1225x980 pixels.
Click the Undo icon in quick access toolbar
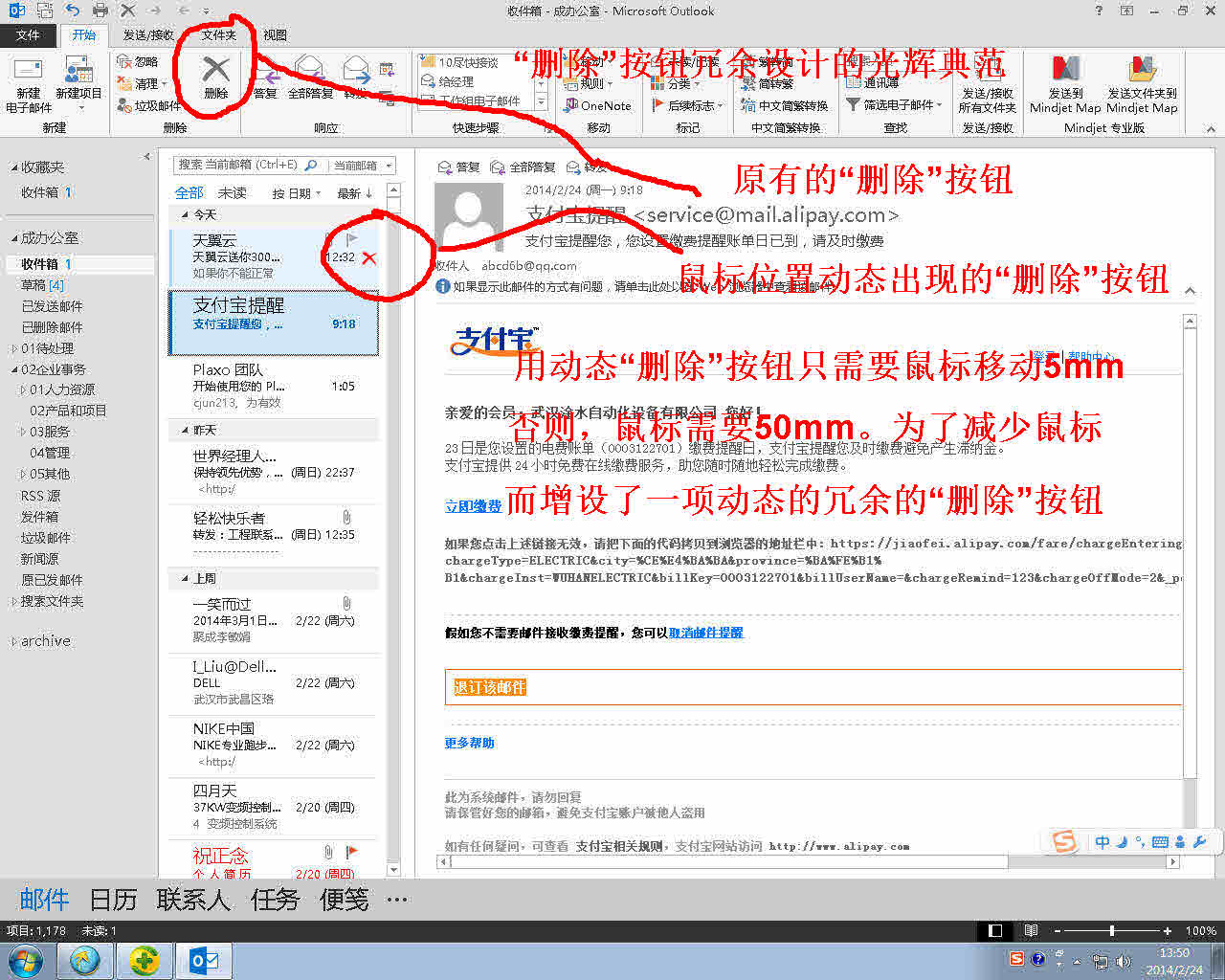point(73,11)
